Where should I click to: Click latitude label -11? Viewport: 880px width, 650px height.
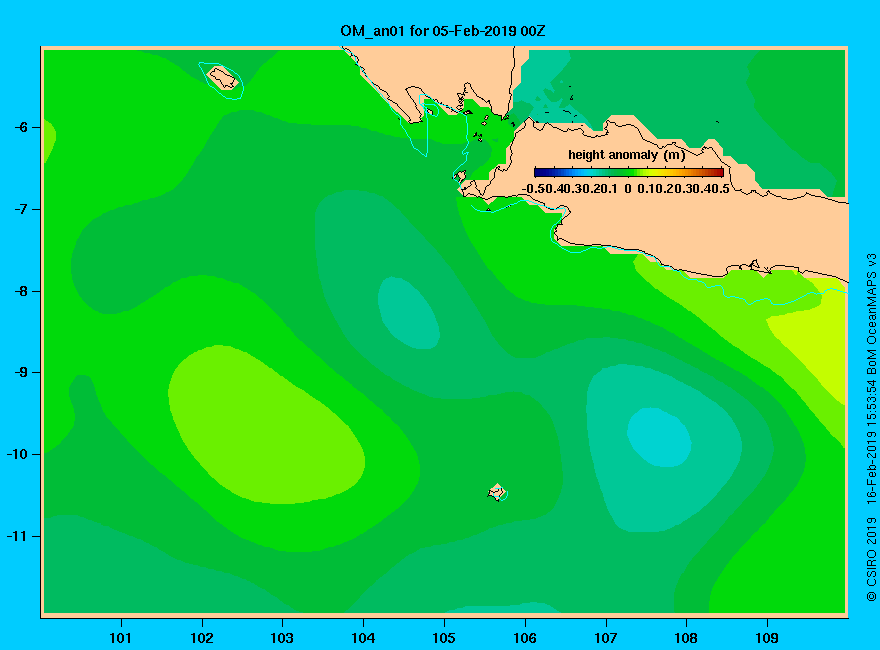[17, 536]
